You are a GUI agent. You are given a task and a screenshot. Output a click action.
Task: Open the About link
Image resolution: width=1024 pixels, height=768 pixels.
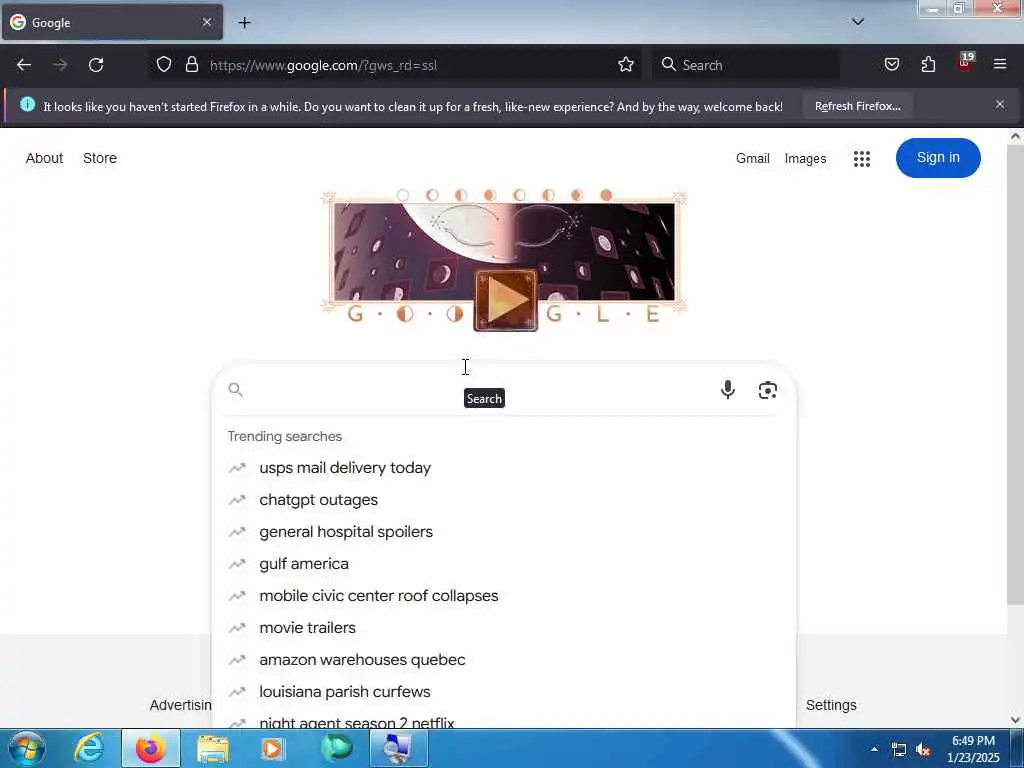(x=44, y=158)
